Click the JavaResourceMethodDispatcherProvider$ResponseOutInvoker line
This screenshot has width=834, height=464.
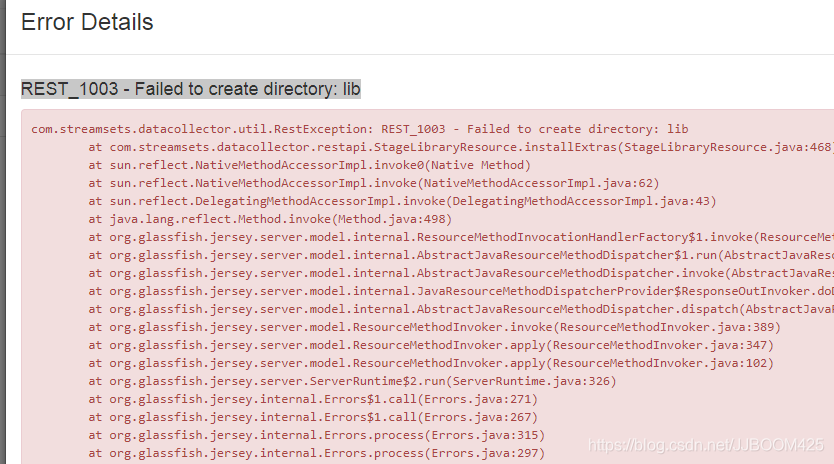tap(461, 292)
